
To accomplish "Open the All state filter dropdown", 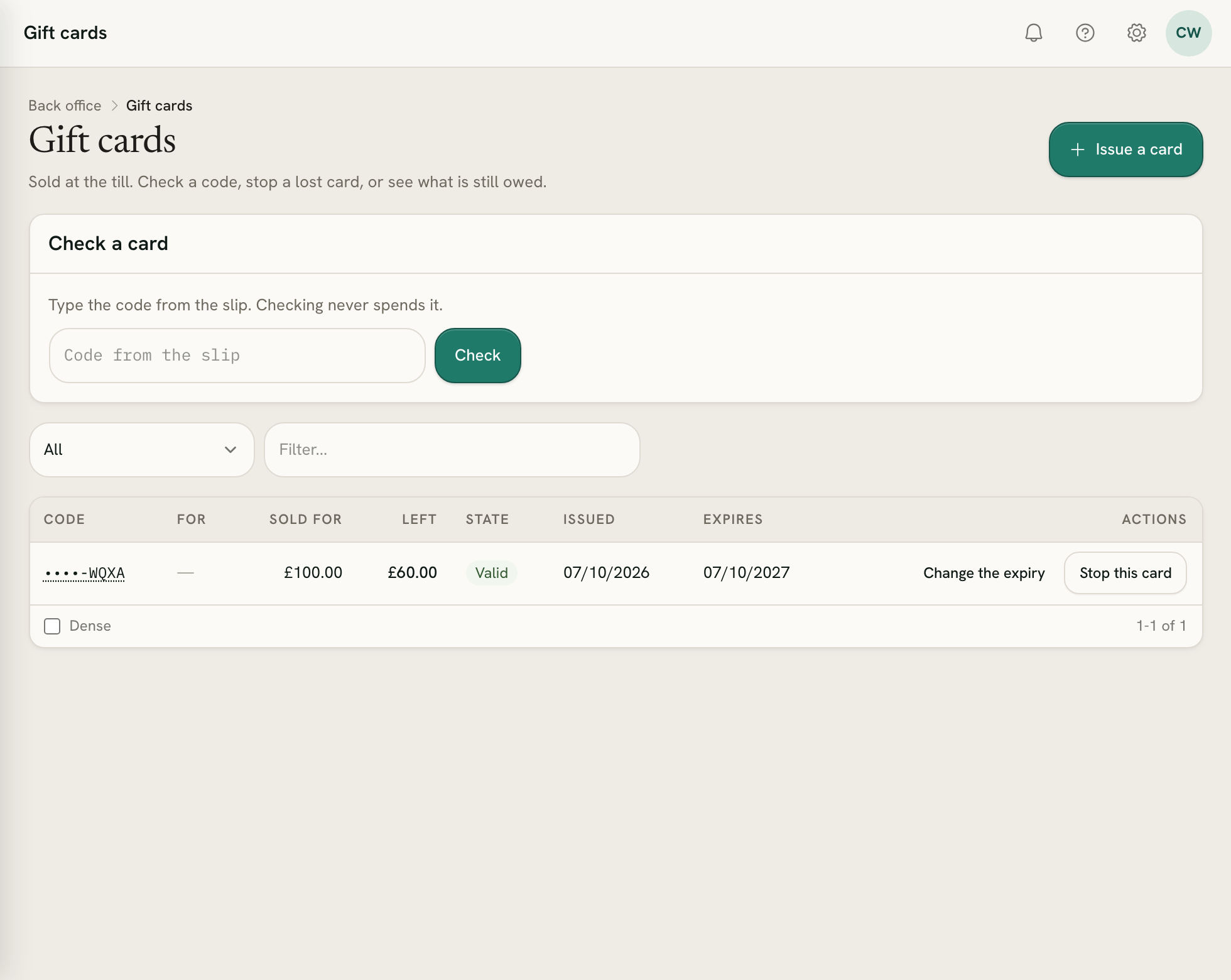I will 142,450.
